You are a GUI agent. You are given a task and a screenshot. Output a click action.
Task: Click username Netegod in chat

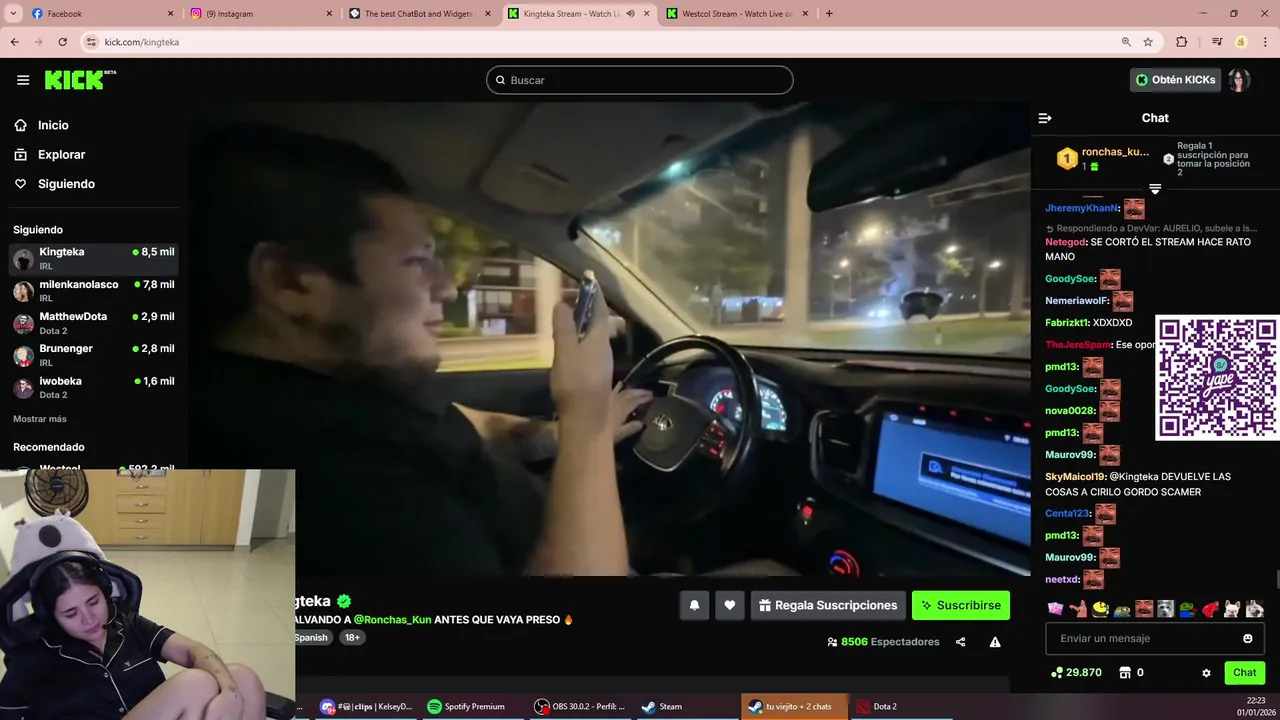1066,242
